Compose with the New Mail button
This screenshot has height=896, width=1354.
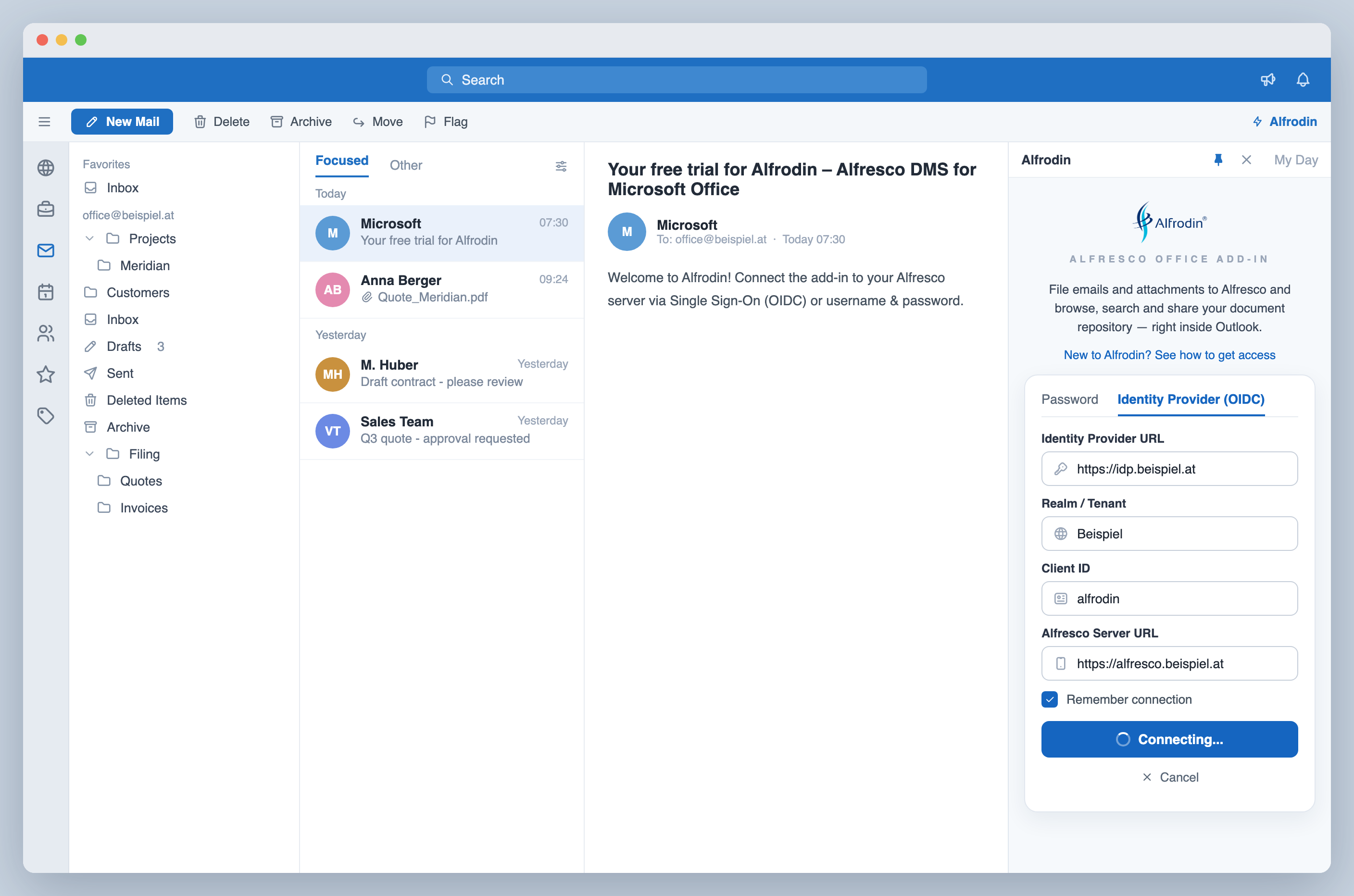[x=122, y=122]
